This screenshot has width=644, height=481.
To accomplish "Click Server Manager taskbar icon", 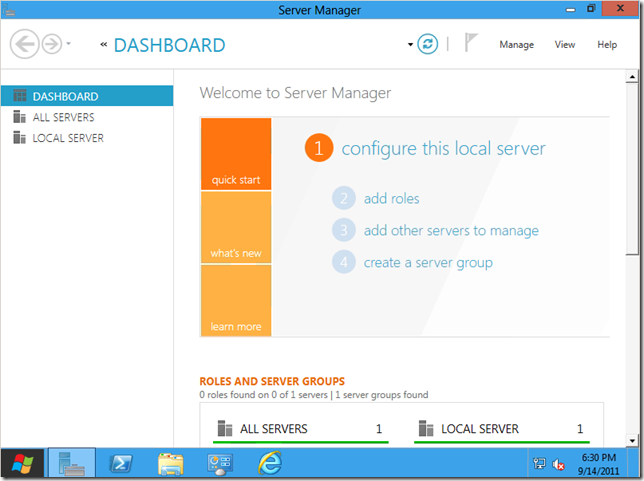I will point(72,463).
